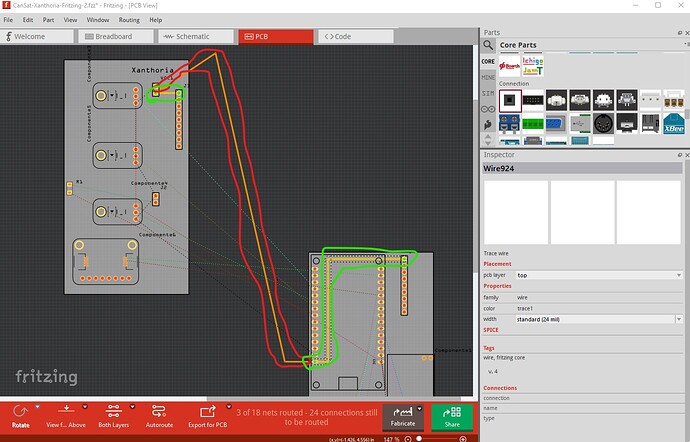Click the zoom slider handle

[419, 439]
